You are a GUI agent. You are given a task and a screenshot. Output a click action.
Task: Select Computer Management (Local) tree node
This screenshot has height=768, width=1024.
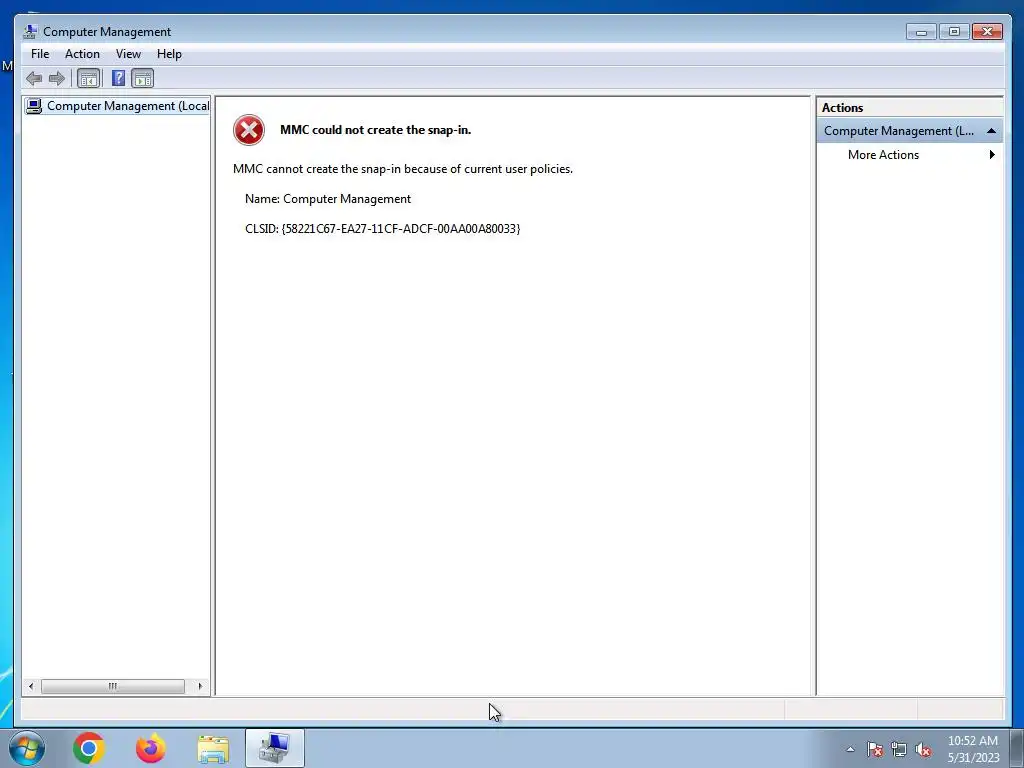pos(118,106)
